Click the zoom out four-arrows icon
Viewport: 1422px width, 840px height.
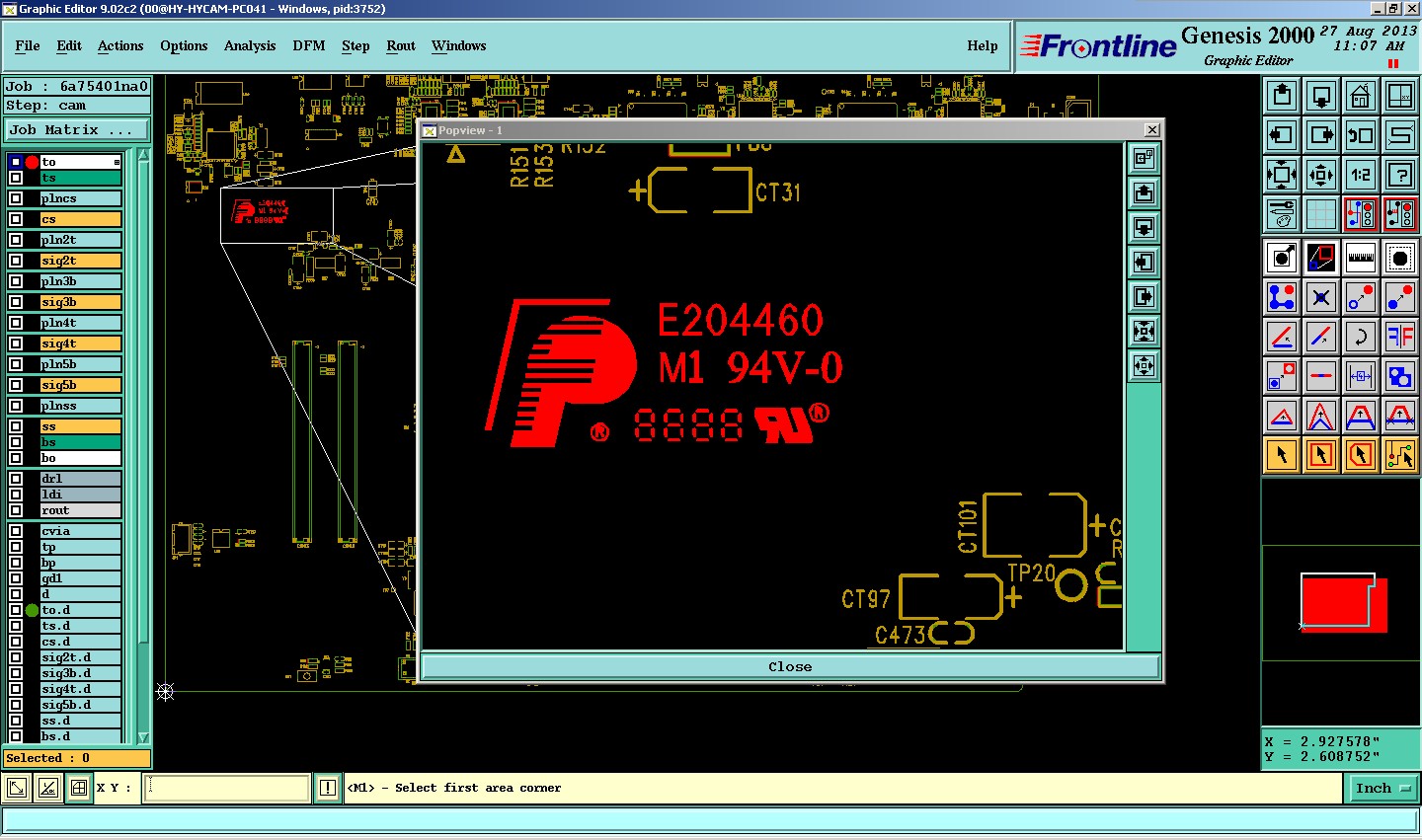point(1321,175)
